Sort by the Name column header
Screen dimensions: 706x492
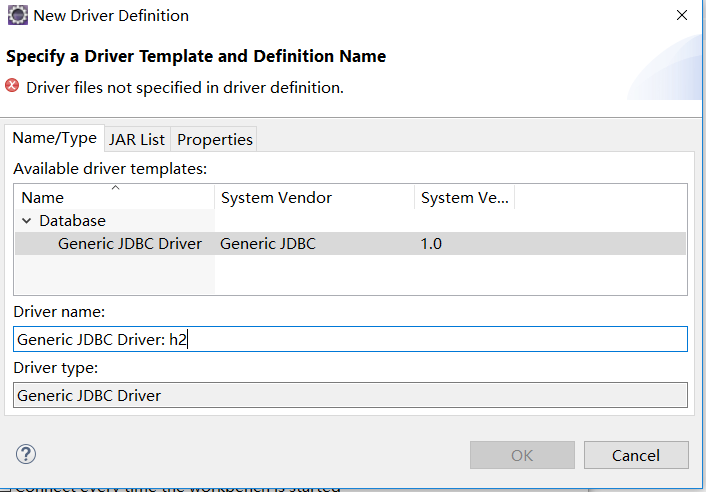[42, 198]
